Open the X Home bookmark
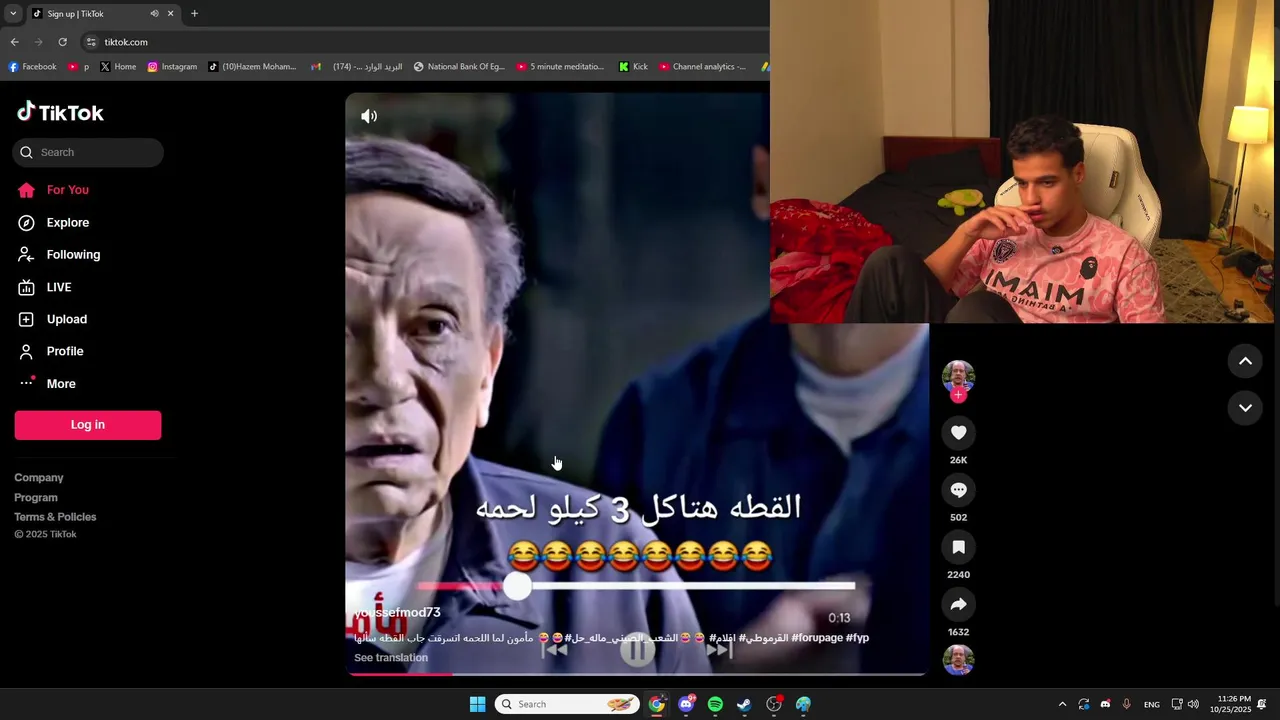1280x720 pixels. click(x=118, y=67)
